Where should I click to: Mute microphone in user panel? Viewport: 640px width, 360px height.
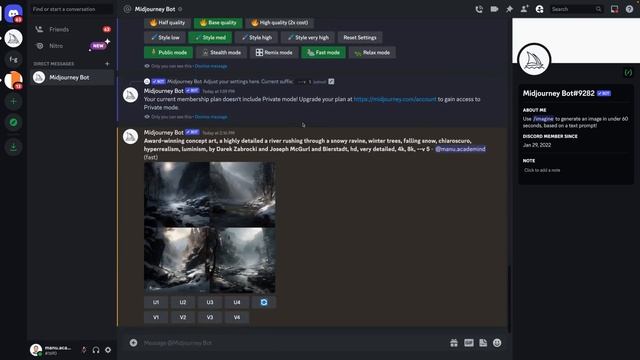84,350
